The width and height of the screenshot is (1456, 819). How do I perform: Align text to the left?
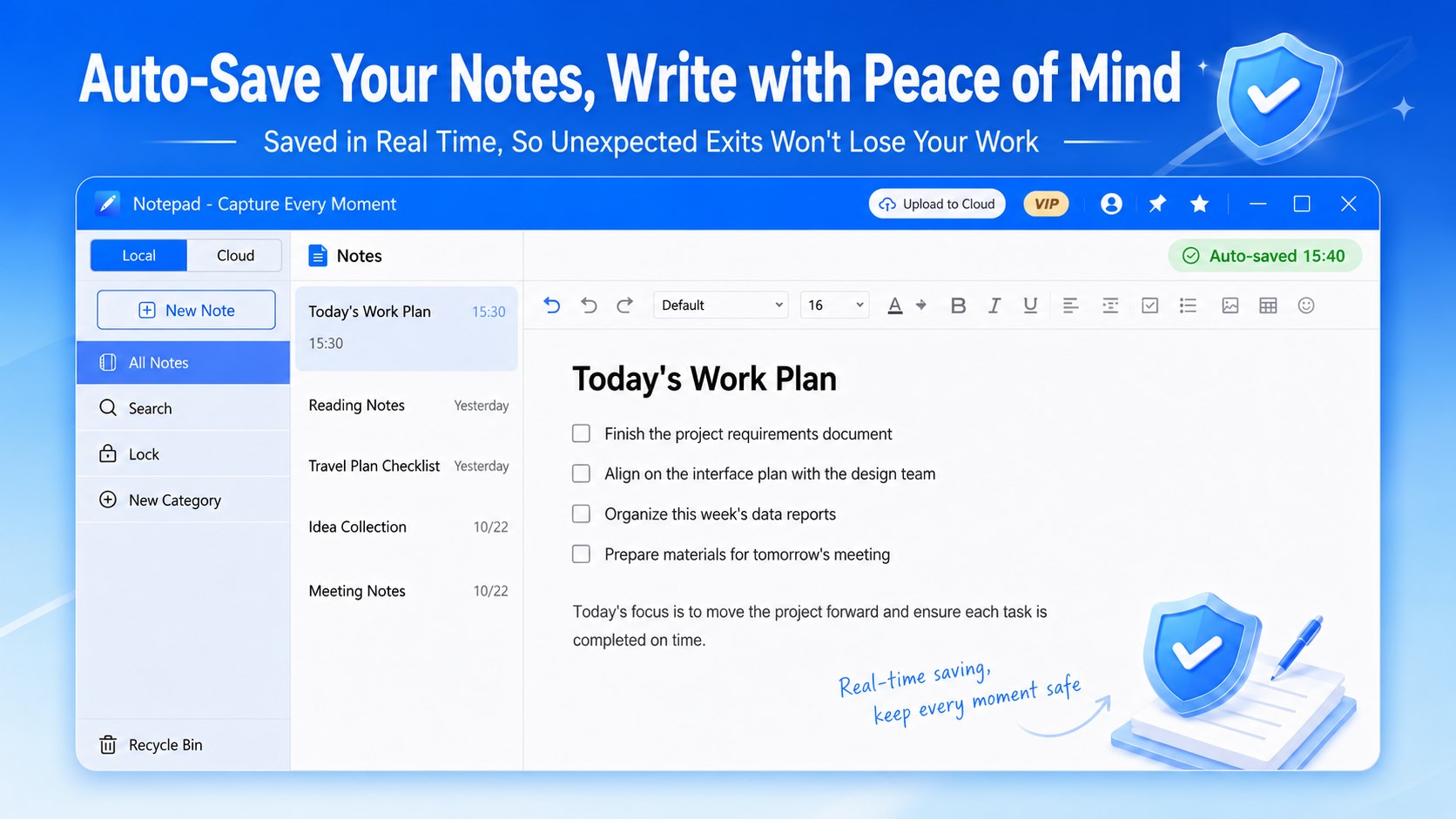pyautogui.click(x=1070, y=305)
